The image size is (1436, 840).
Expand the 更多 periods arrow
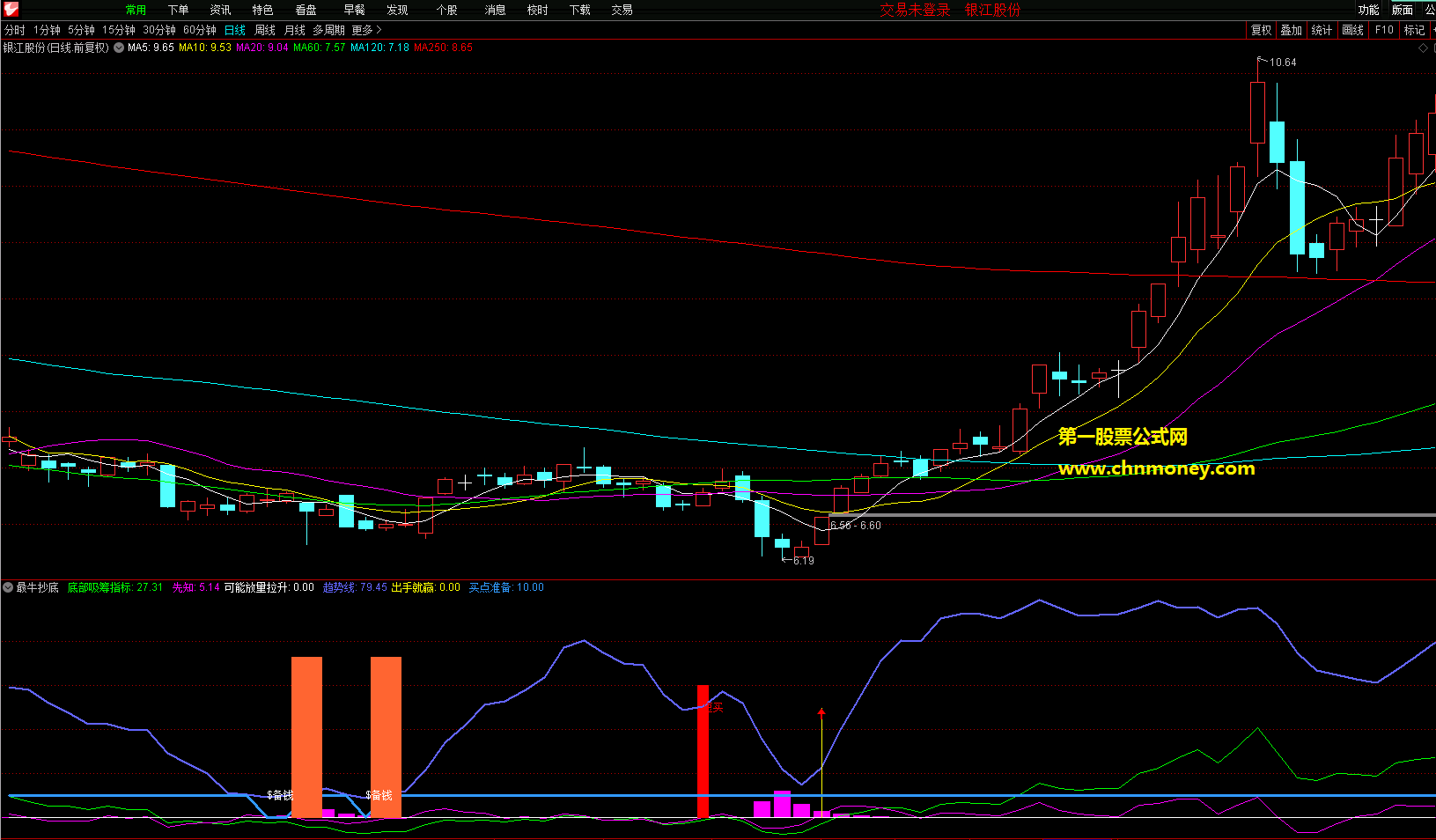[x=379, y=30]
